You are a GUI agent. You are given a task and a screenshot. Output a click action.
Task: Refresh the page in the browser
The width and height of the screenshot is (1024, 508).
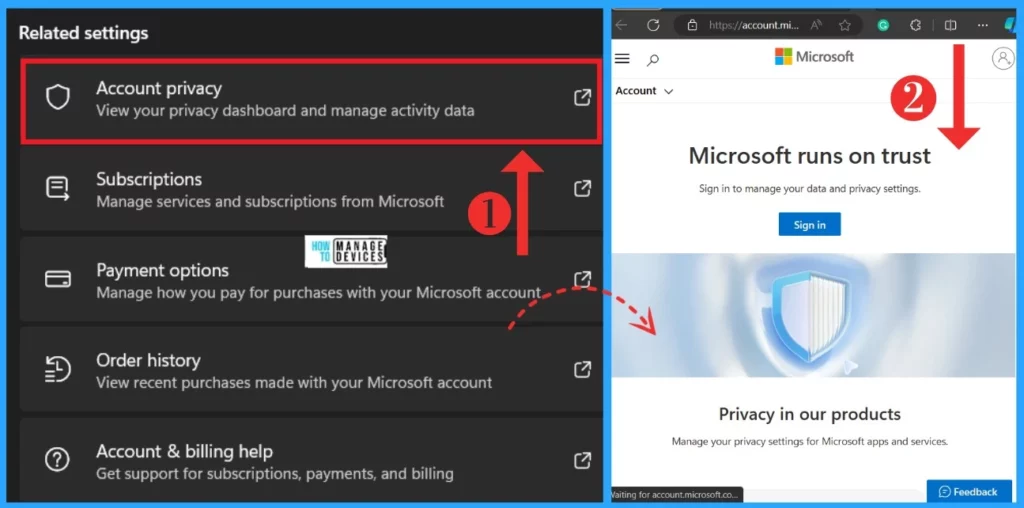653,25
